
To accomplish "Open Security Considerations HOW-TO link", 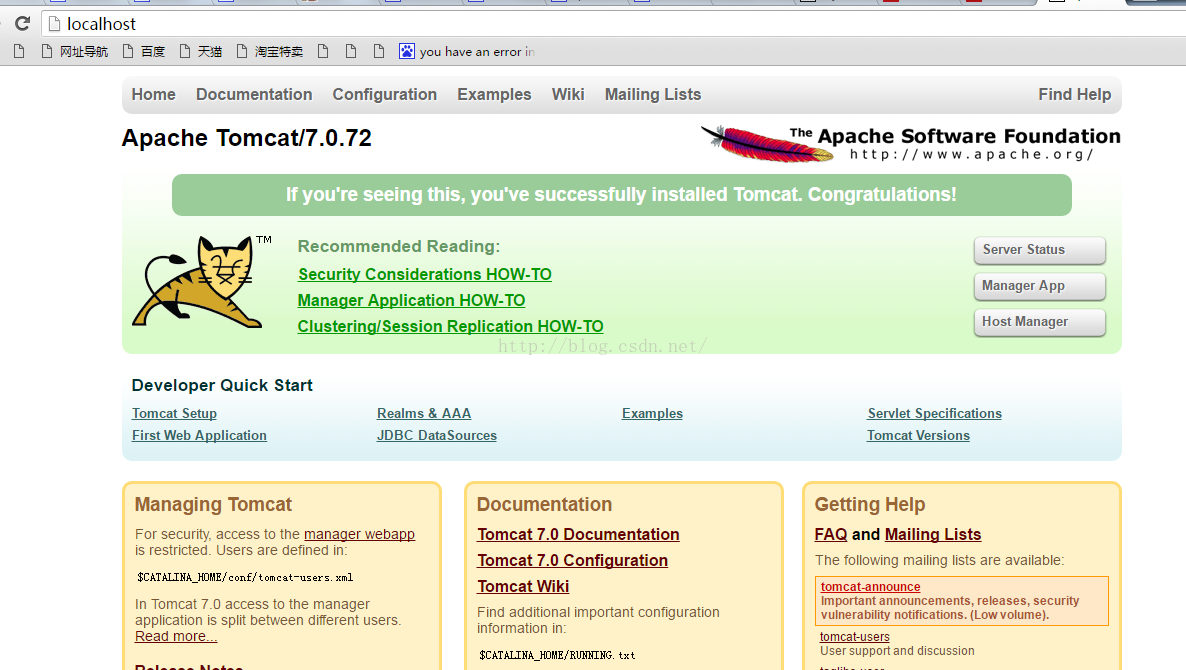I will (425, 275).
